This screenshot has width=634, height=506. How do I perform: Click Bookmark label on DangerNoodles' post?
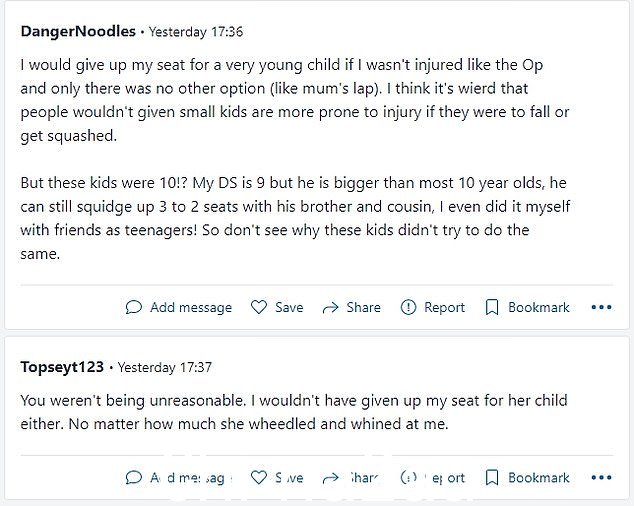click(539, 307)
